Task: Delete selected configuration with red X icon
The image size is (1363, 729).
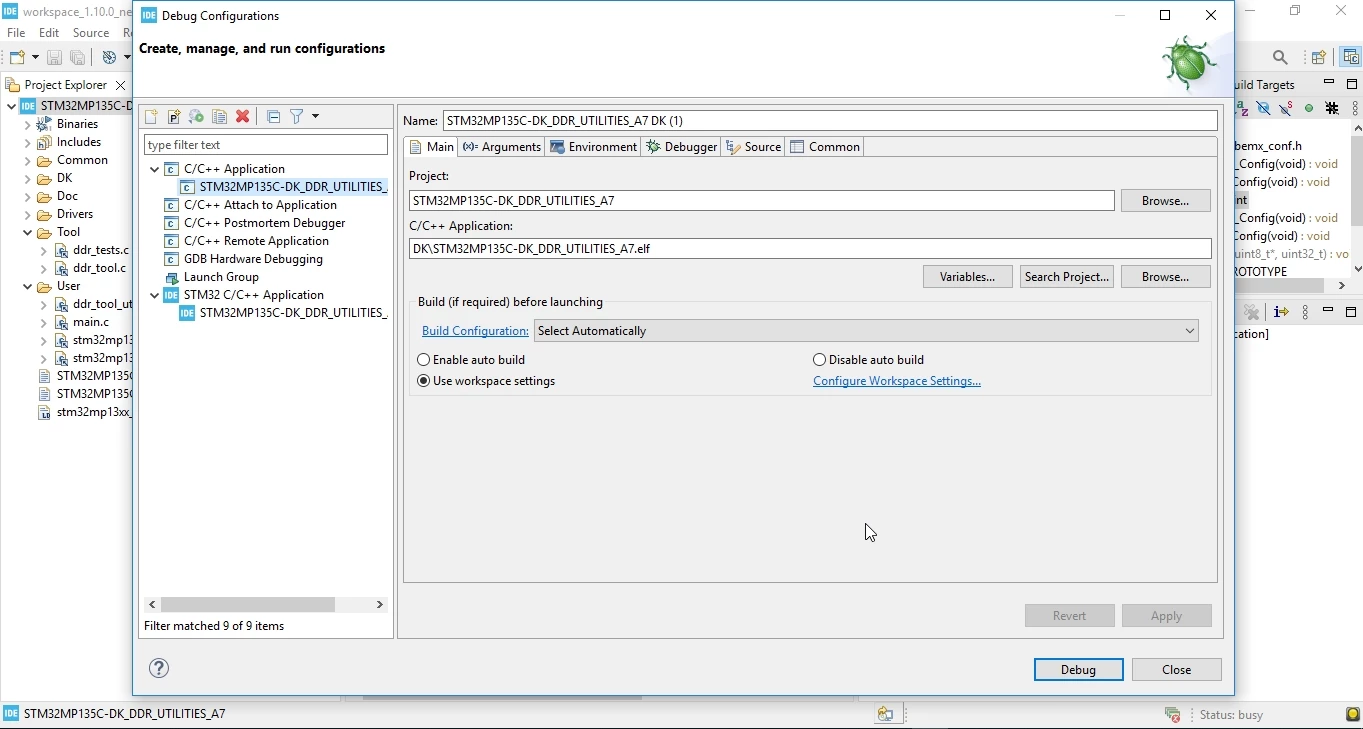Action: (242, 117)
